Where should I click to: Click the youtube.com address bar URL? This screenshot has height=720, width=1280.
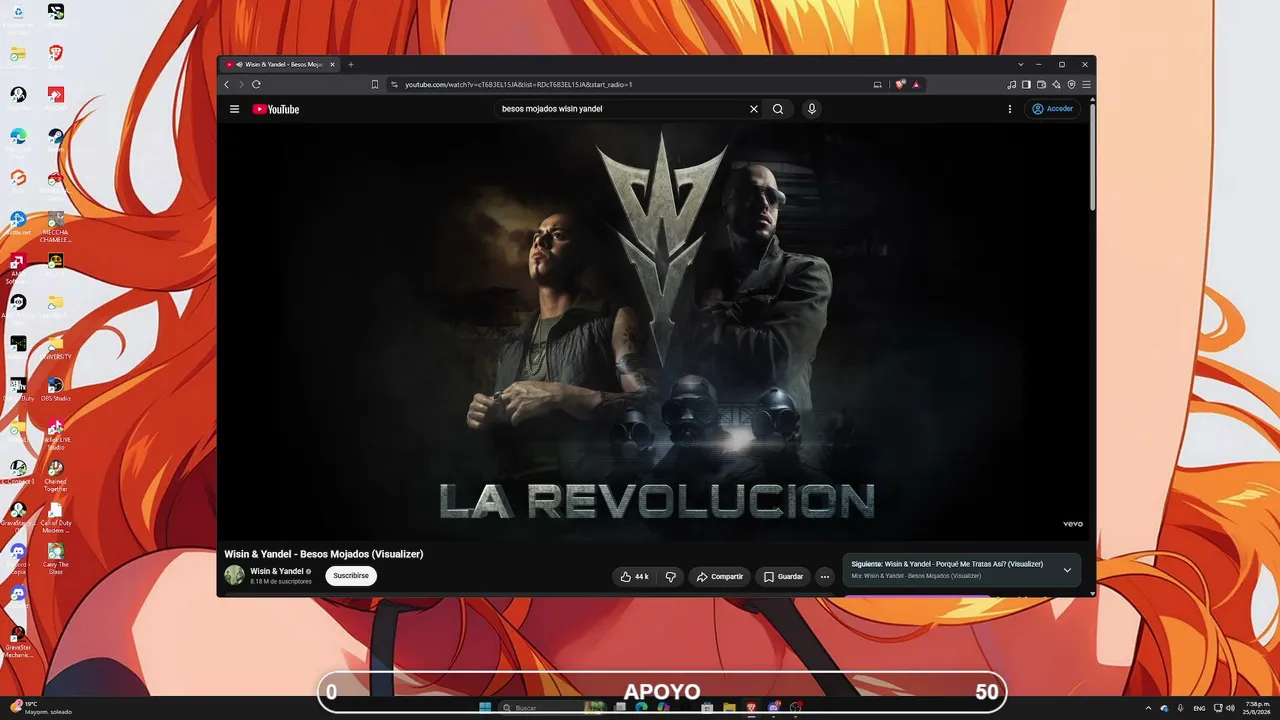518,84
